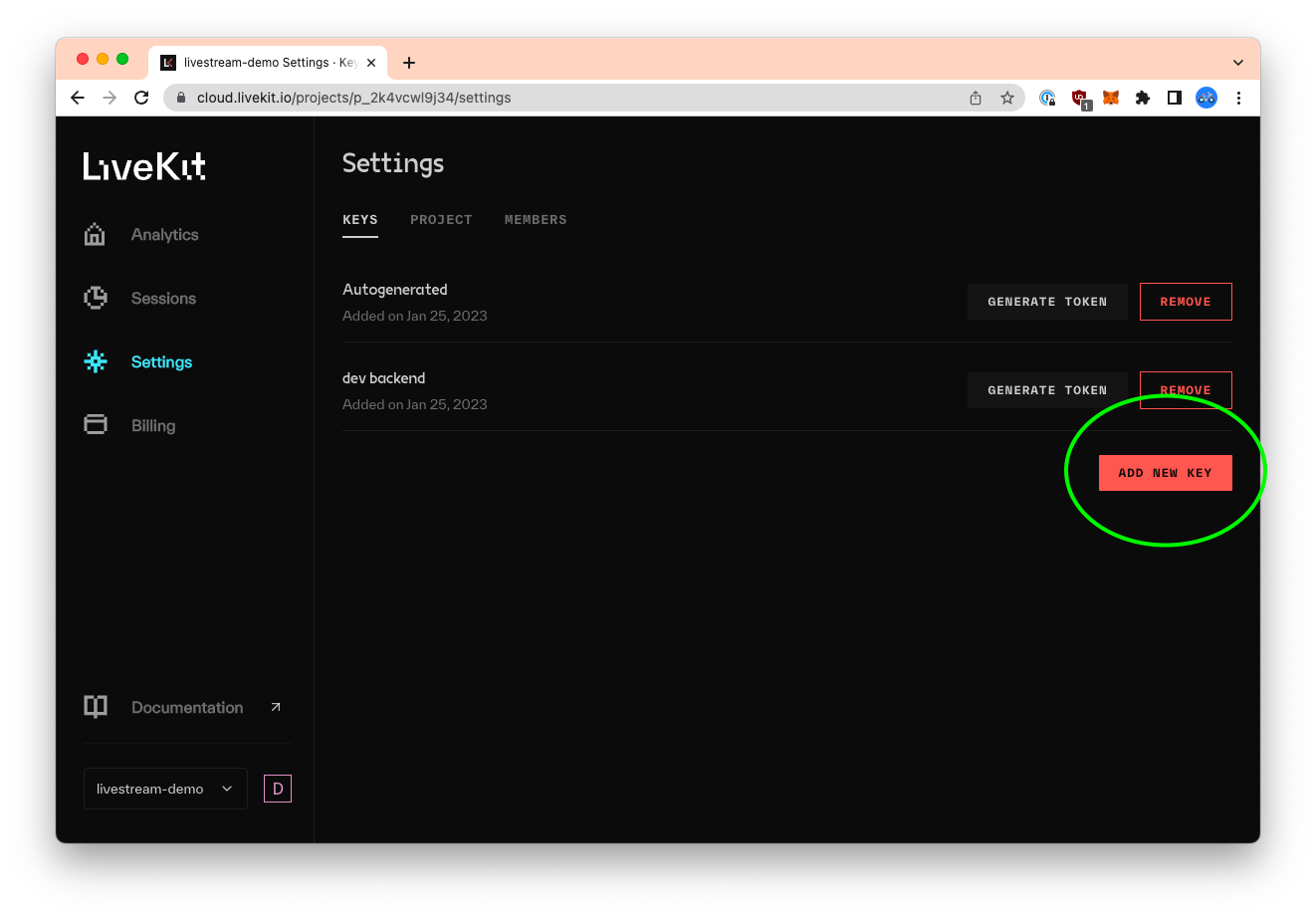Select the KEYS tab
This screenshot has width=1316, height=917.
tap(360, 220)
